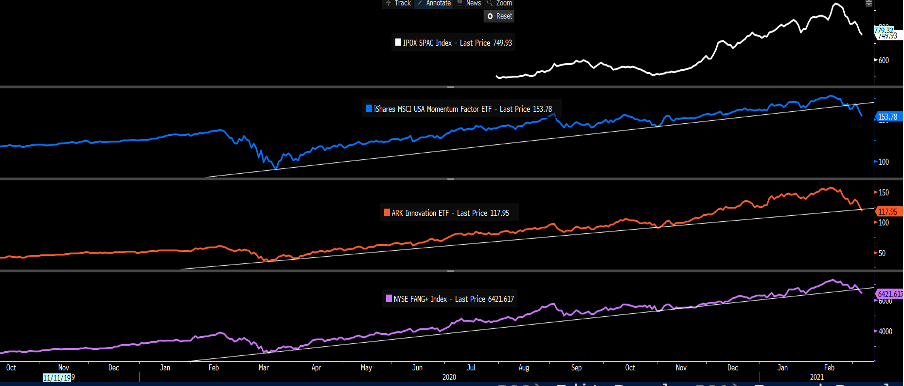The height and width of the screenshot is (386, 904).
Task: Choose the Zoom tool
Action: 499,3
